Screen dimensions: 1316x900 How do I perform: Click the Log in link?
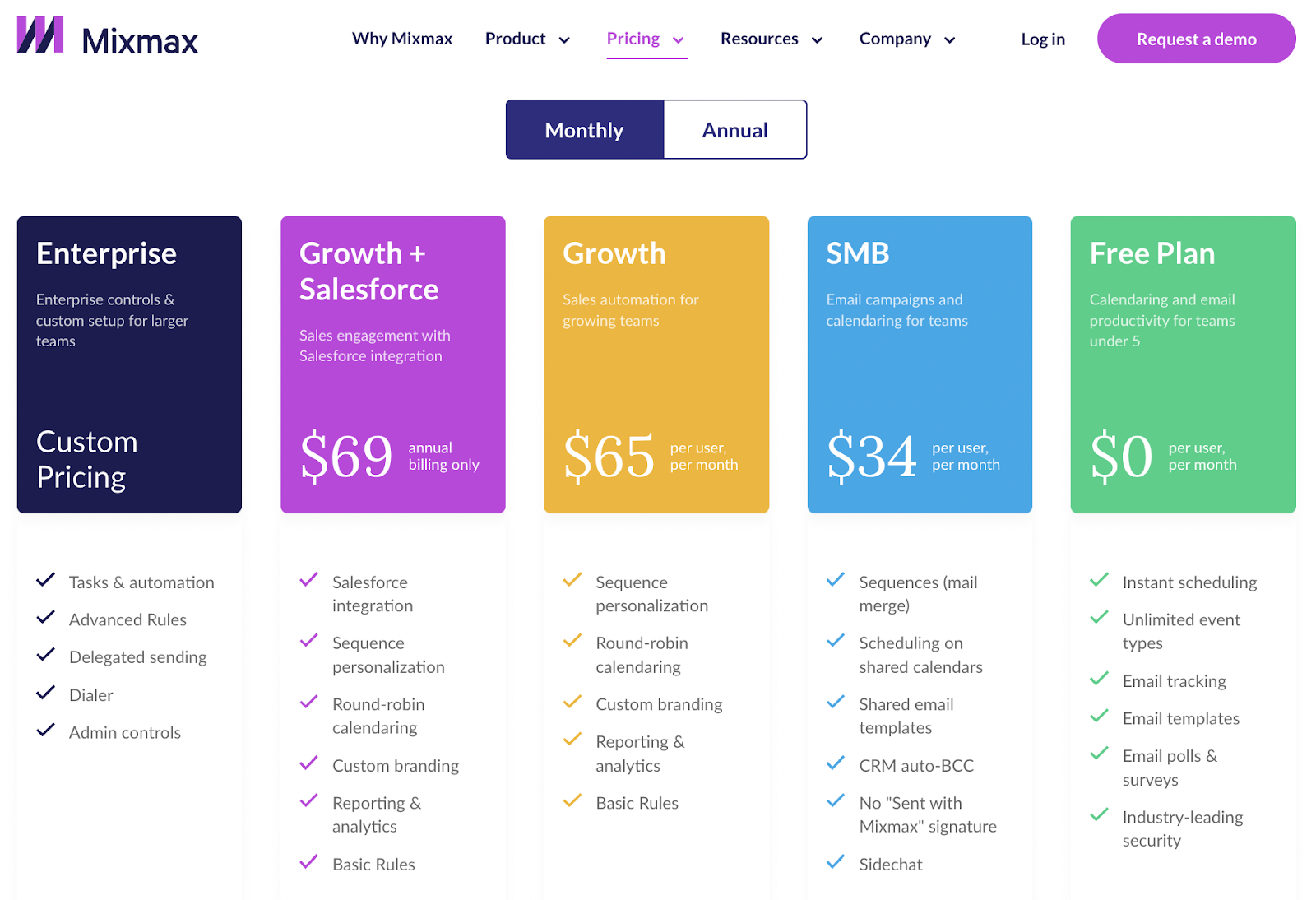pyautogui.click(x=1043, y=39)
